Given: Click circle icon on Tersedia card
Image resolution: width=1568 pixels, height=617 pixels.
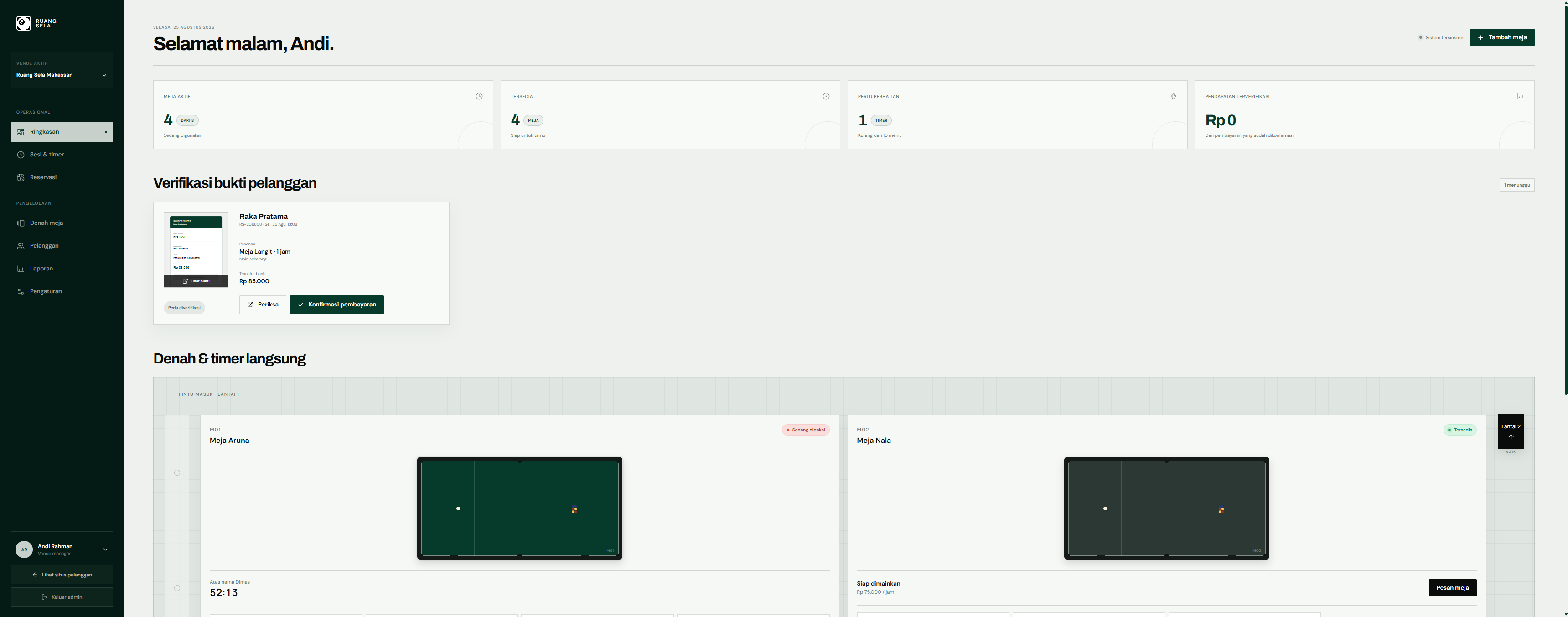Looking at the screenshot, I should point(826,96).
